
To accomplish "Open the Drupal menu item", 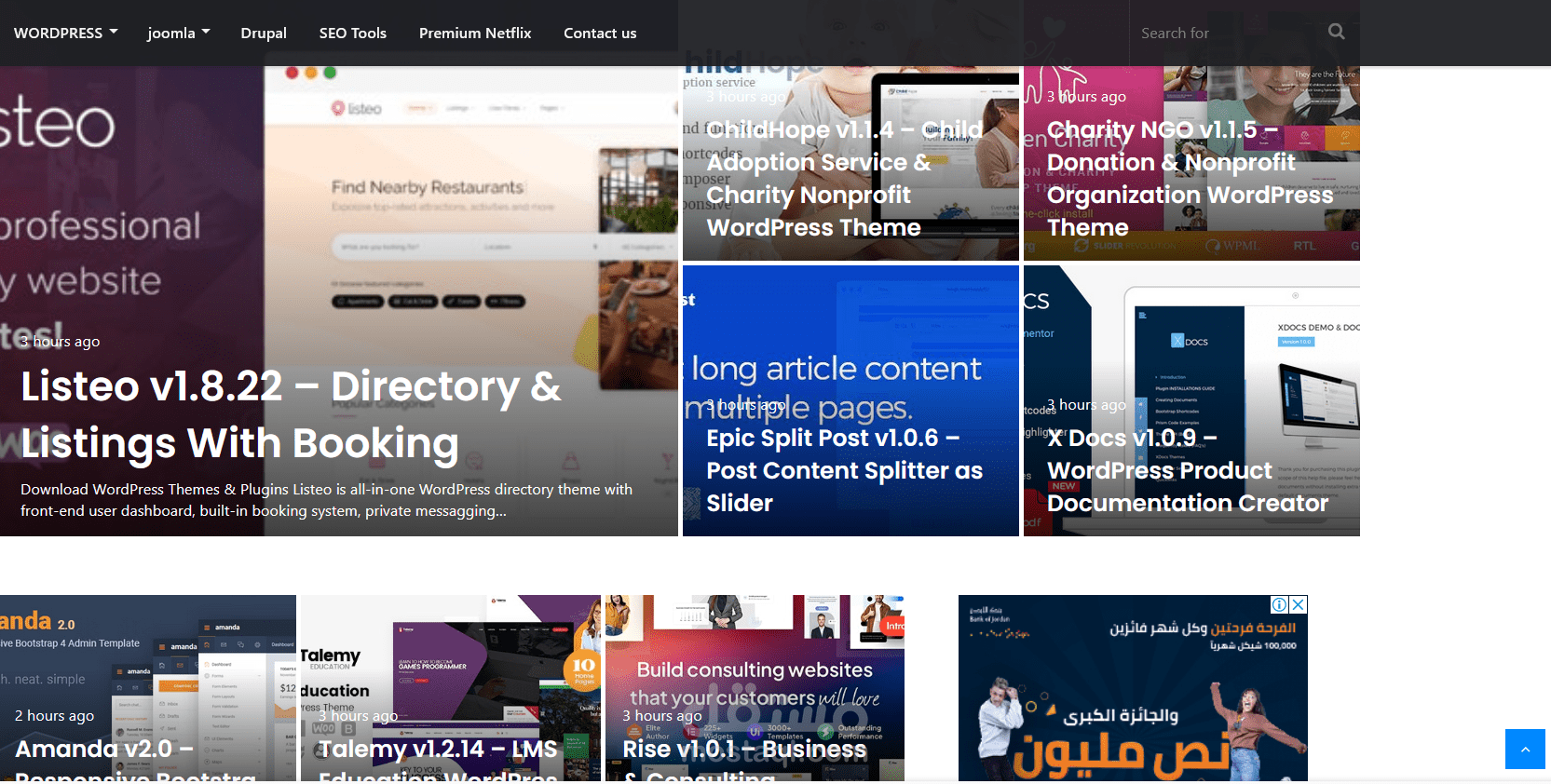I will point(264,33).
